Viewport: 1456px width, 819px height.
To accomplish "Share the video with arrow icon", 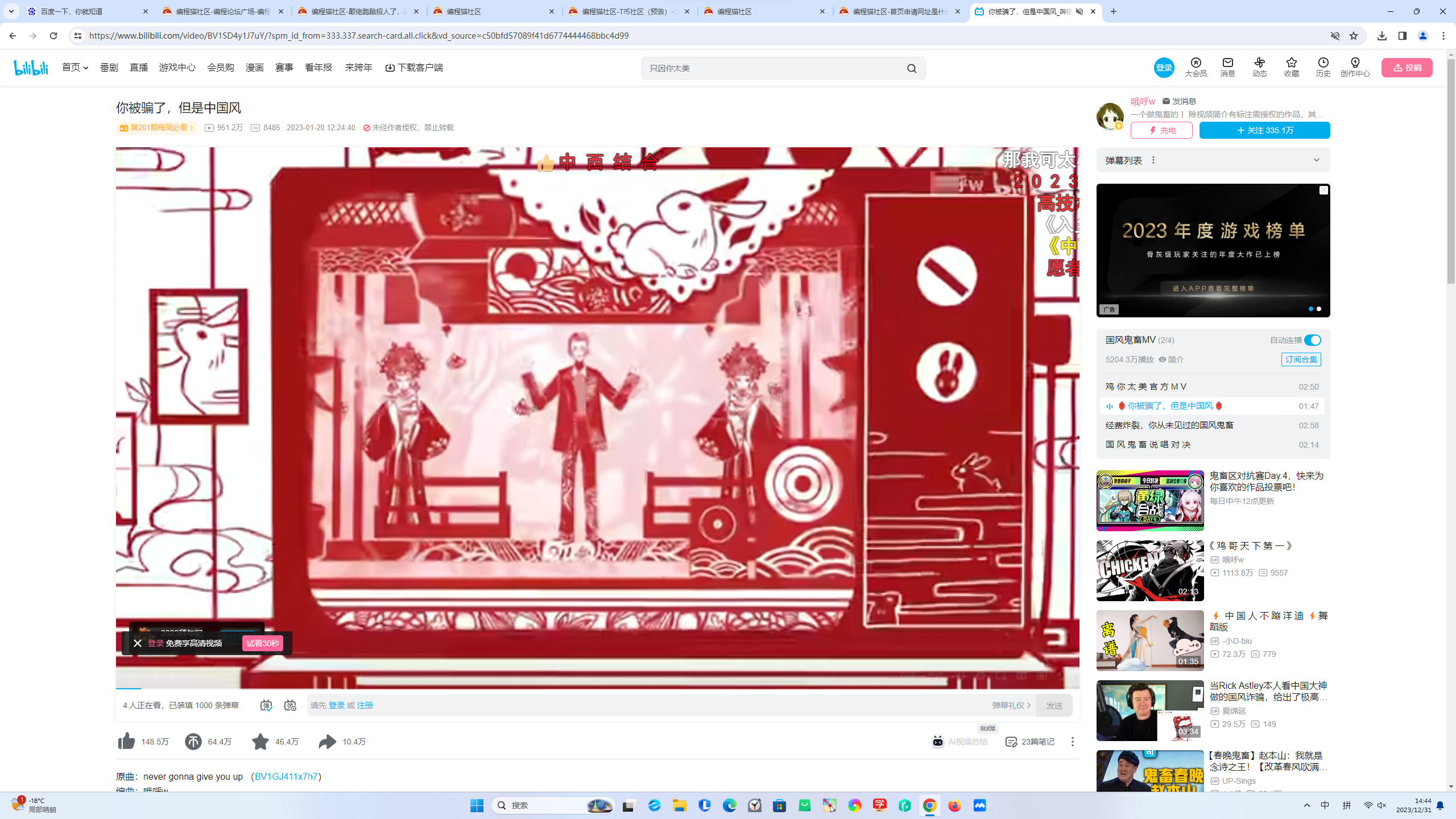I will coord(328,741).
